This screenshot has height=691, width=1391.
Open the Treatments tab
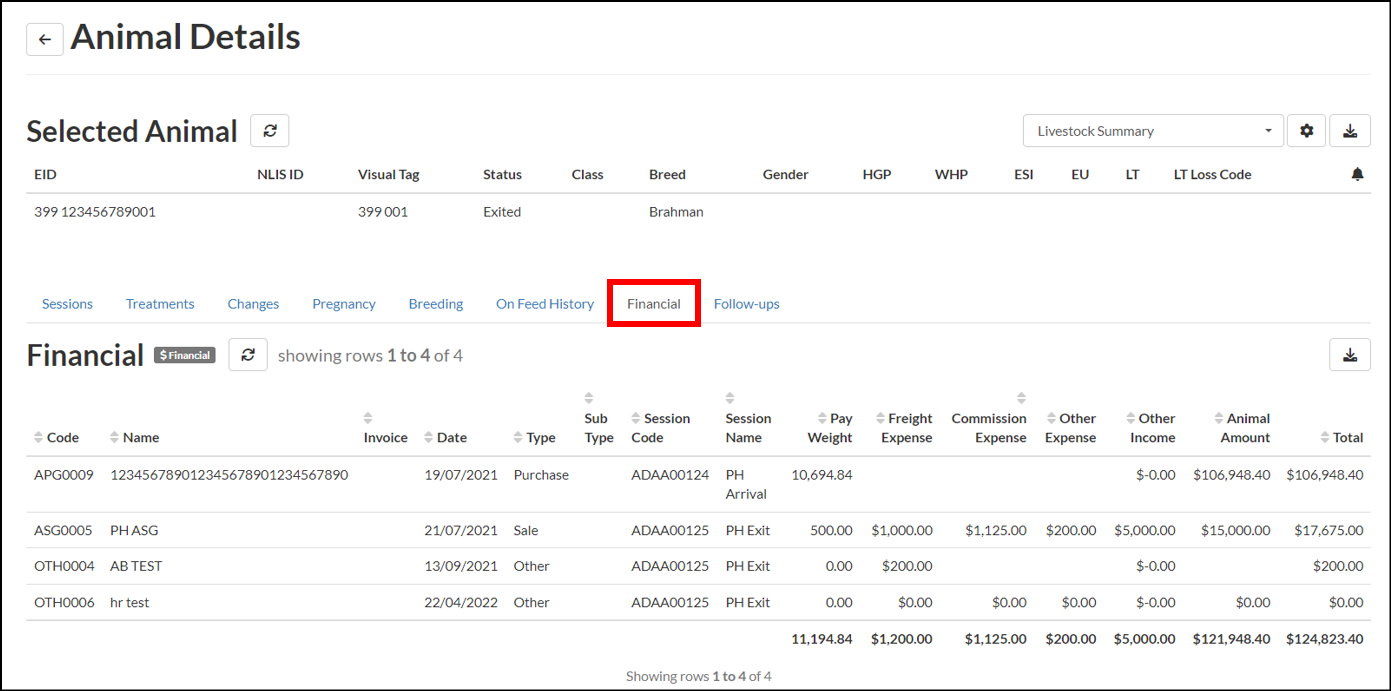[160, 304]
